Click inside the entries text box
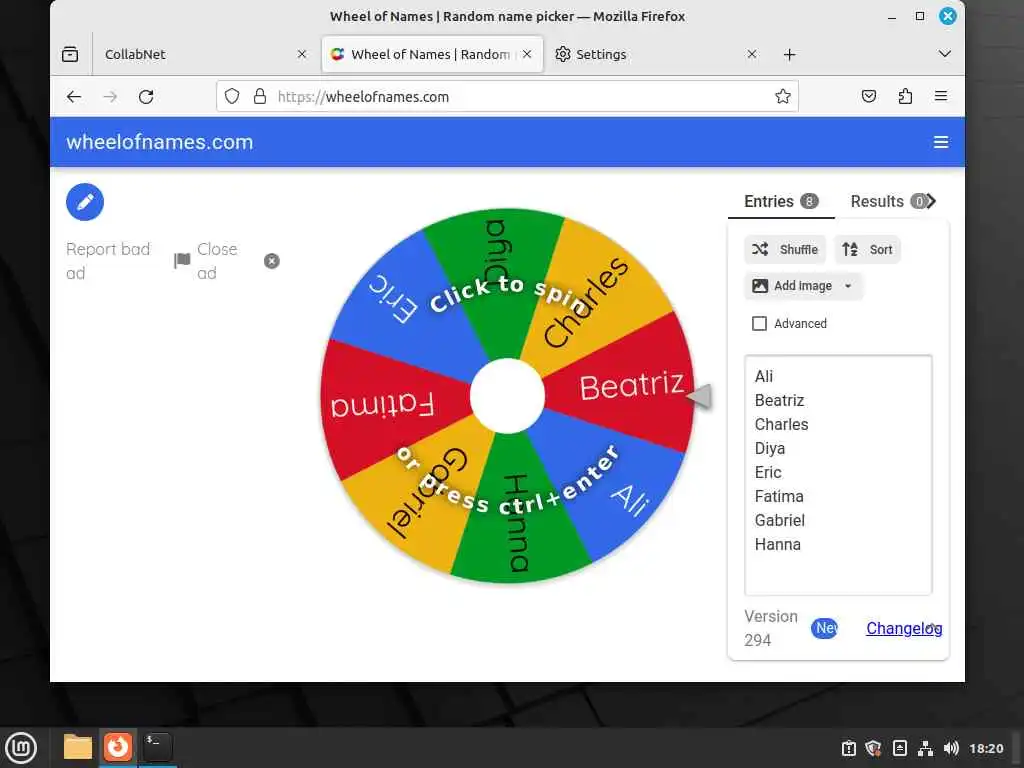This screenshot has height=768, width=1024. [x=838, y=475]
